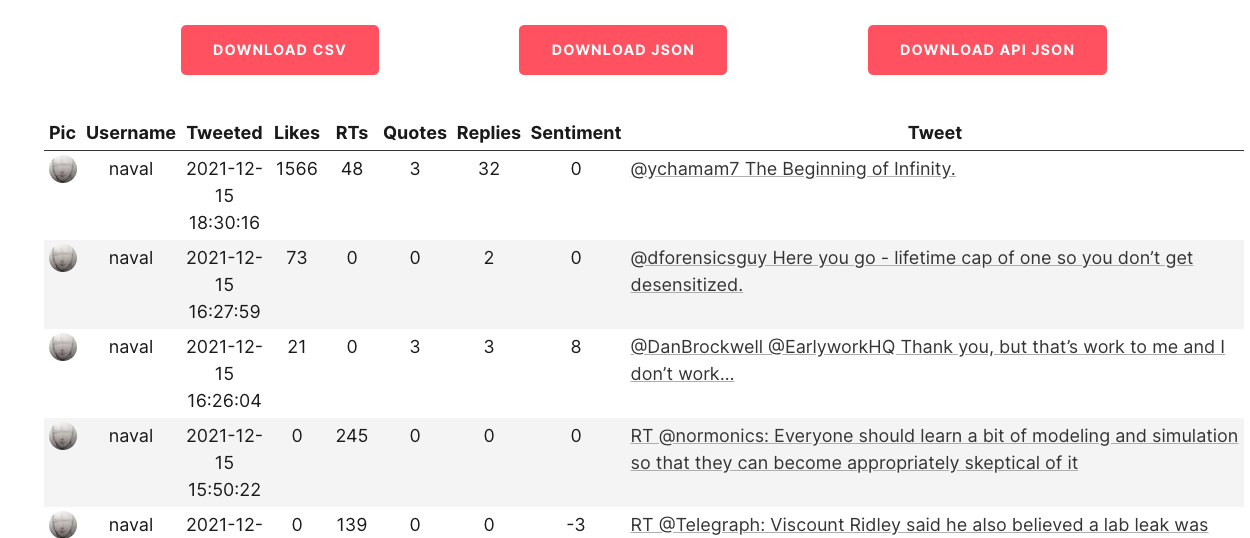Click the Download CSV button
The height and width of the screenshot is (538, 1250).
click(280, 50)
